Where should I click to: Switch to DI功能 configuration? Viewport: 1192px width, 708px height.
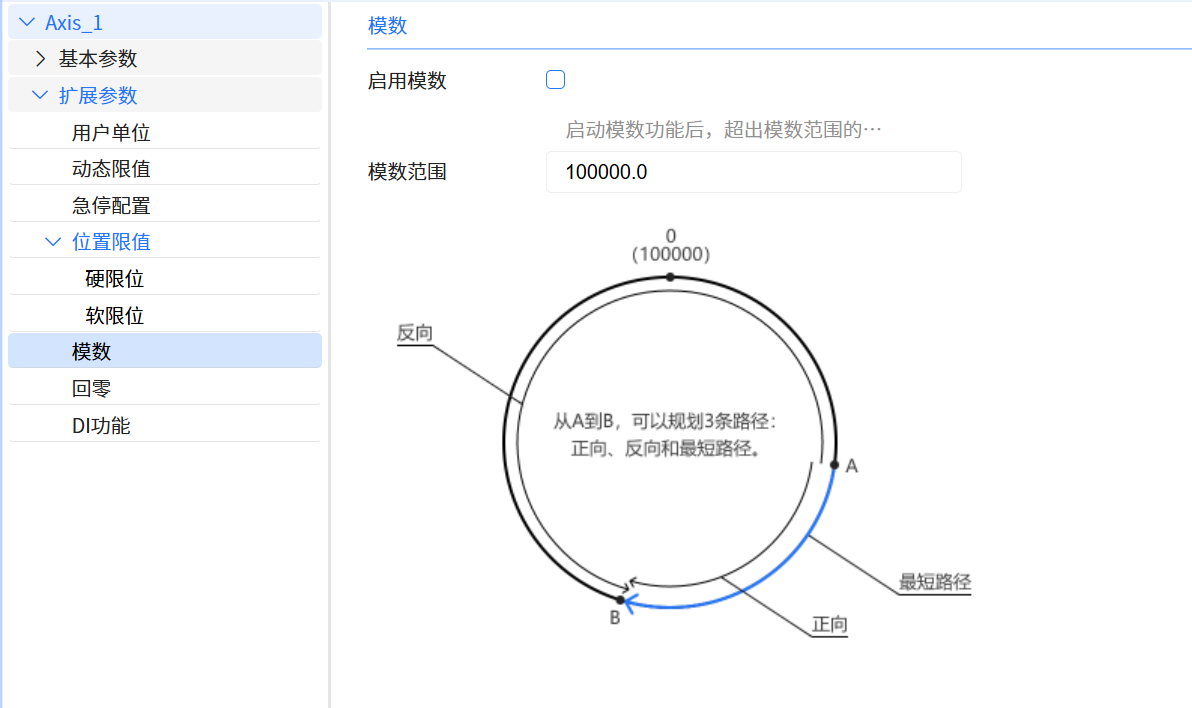[101, 426]
